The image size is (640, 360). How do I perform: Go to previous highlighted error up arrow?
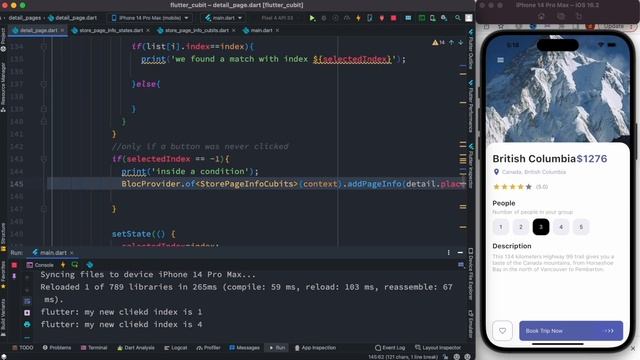point(451,42)
